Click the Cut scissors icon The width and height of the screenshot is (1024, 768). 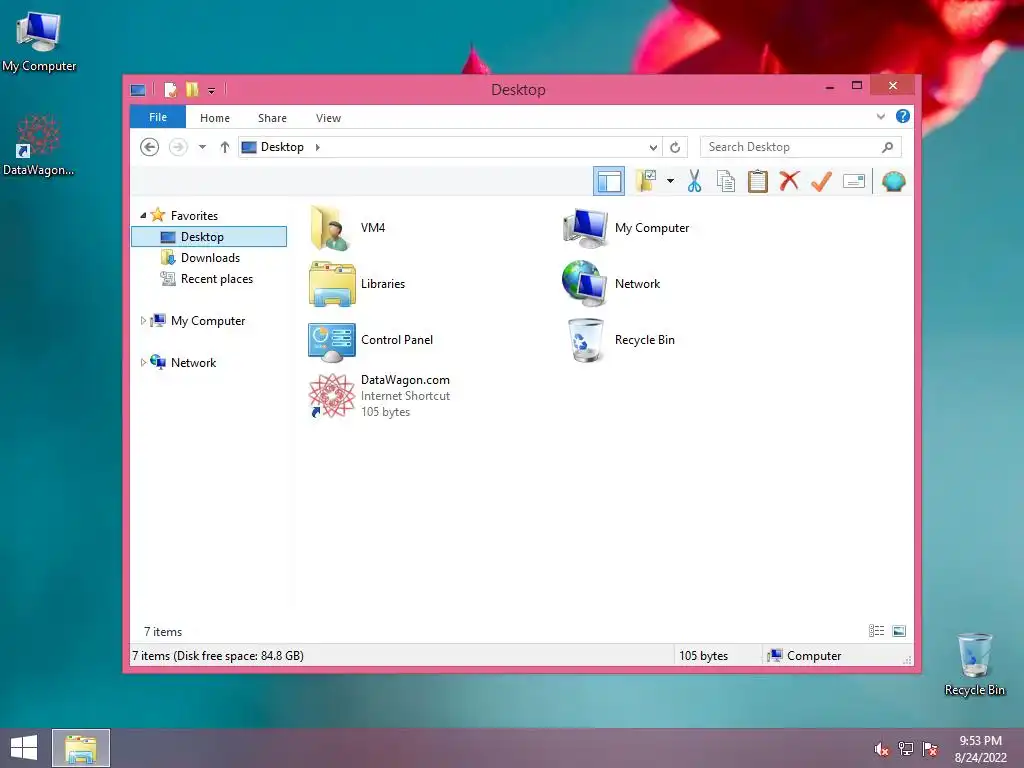tap(694, 181)
